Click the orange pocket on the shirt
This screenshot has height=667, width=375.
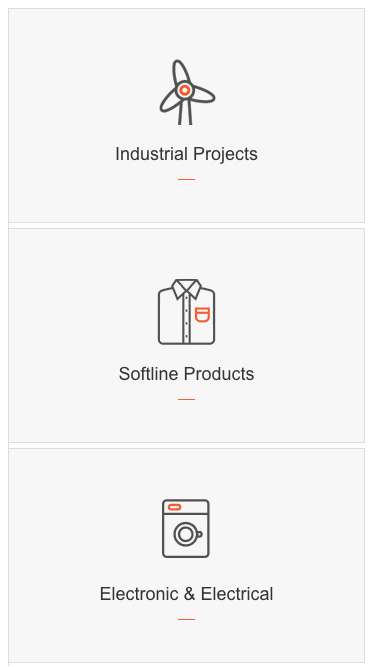(x=202, y=315)
